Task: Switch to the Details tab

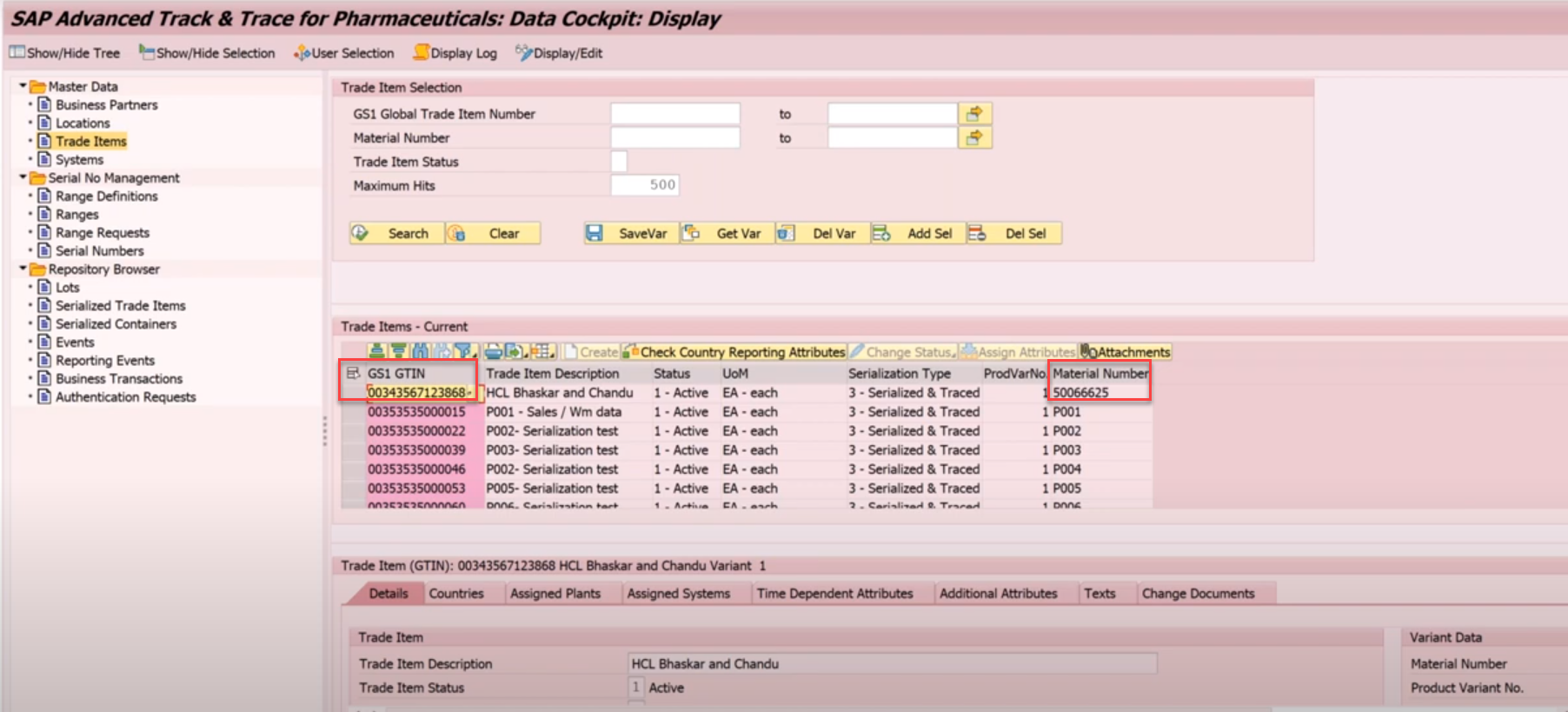Action: [x=388, y=593]
